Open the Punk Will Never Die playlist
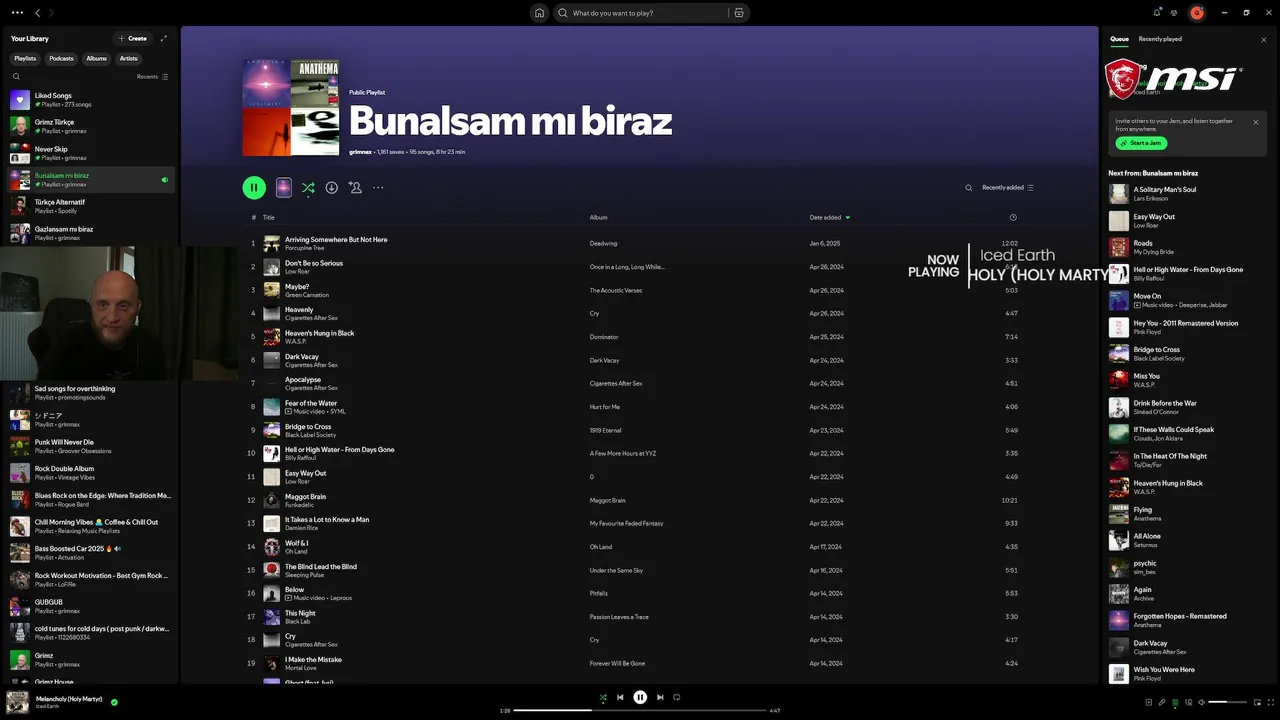 pyautogui.click(x=90, y=446)
